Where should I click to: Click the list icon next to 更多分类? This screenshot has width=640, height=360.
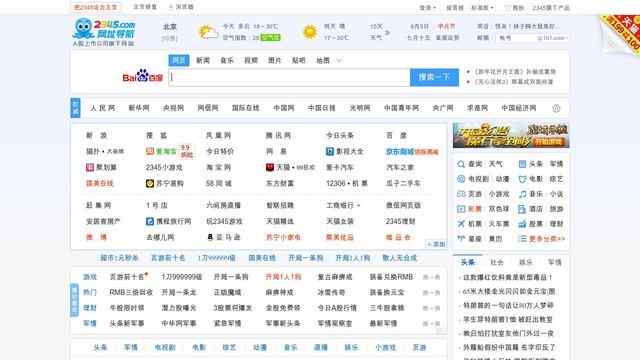click(522, 239)
